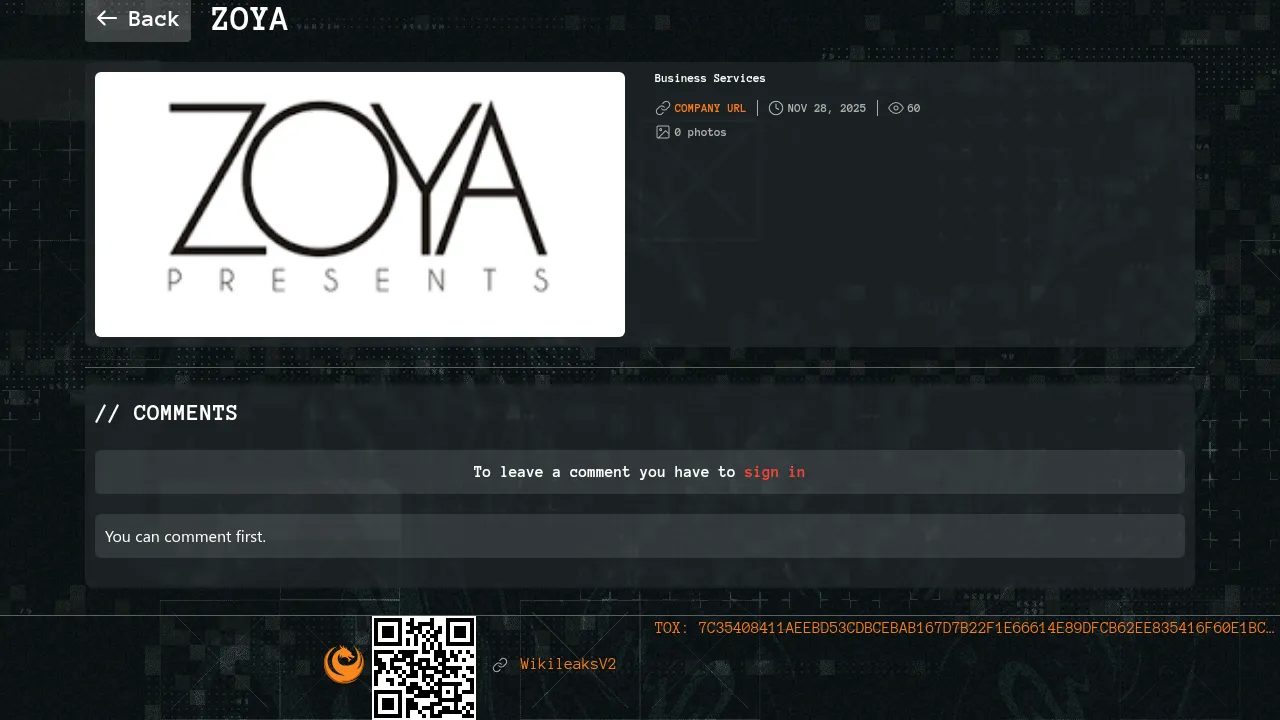Click the image icon beside 0 photos
The height and width of the screenshot is (720, 1280).
662,132
